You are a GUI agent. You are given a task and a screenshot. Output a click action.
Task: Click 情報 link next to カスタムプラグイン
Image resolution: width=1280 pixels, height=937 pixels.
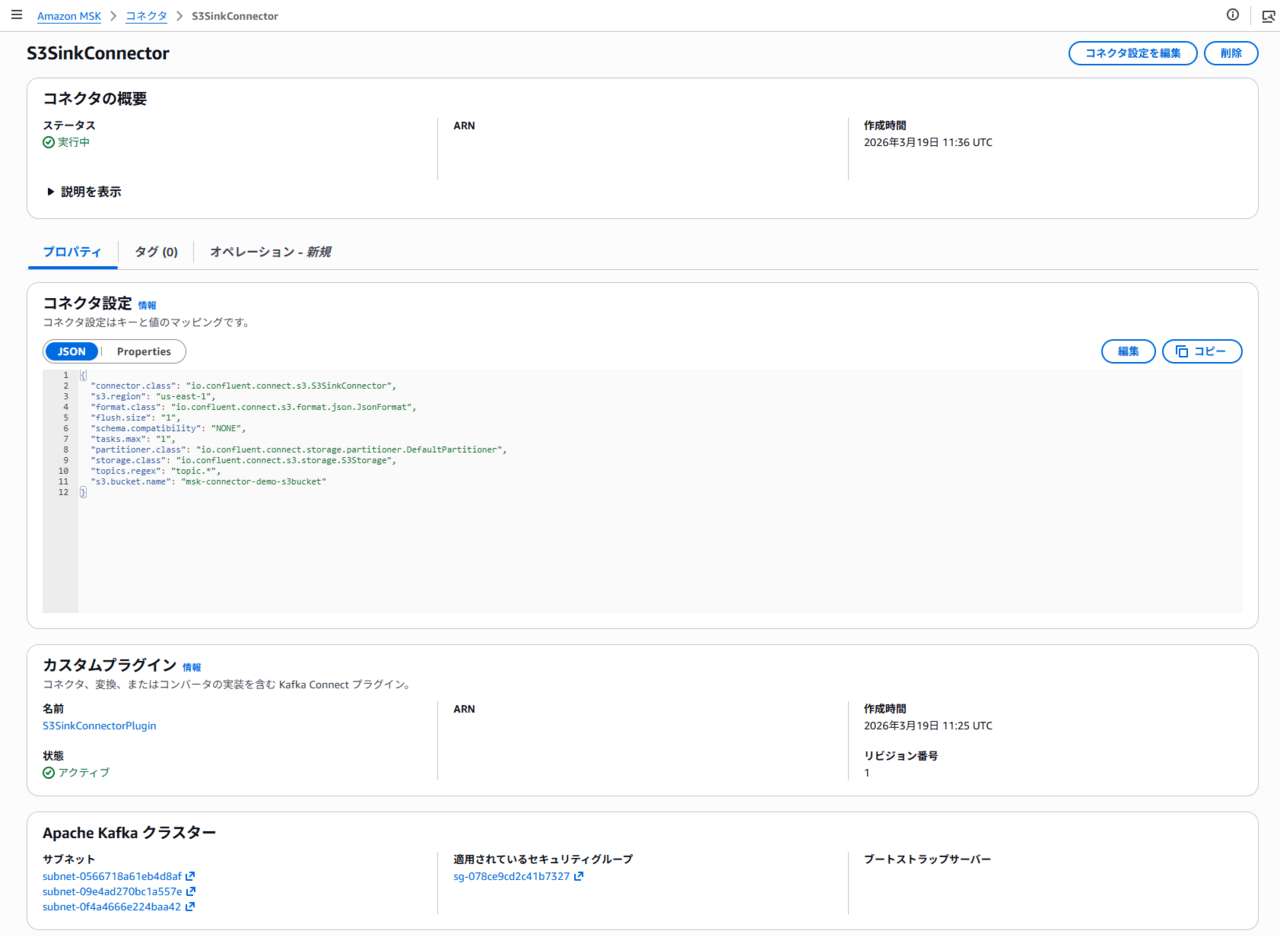(191, 667)
